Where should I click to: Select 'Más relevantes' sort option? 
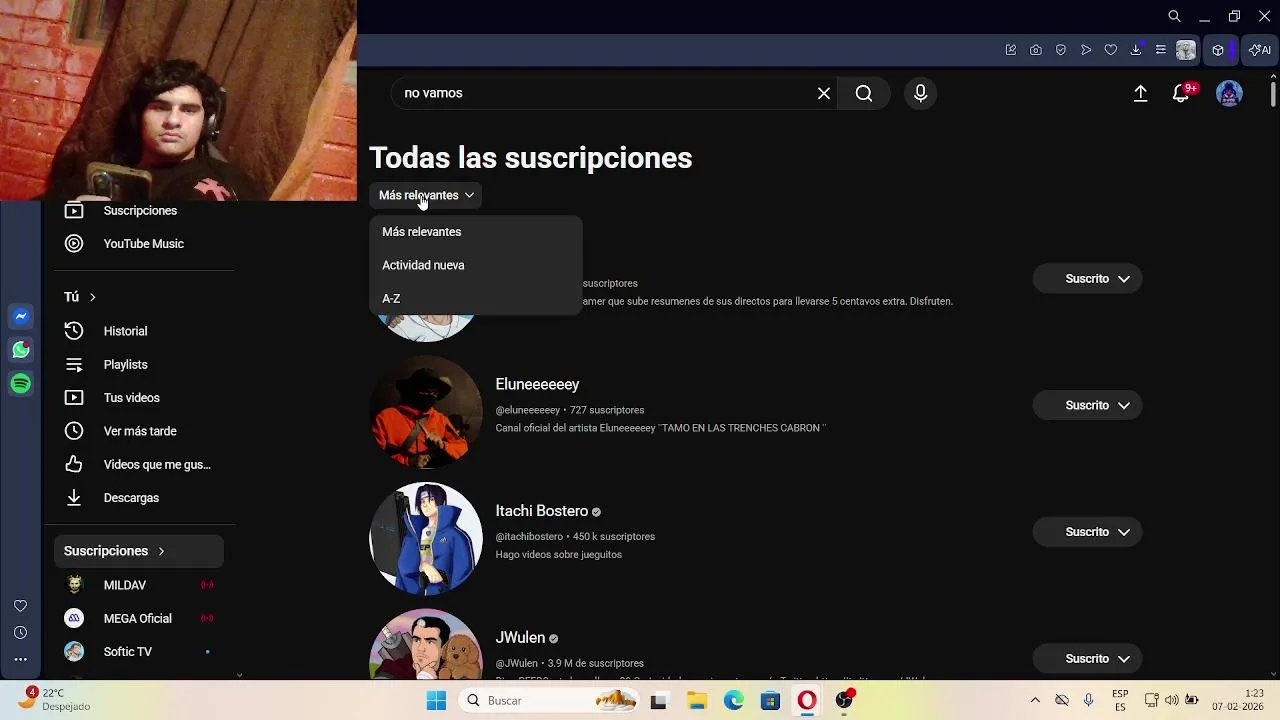pos(475,232)
